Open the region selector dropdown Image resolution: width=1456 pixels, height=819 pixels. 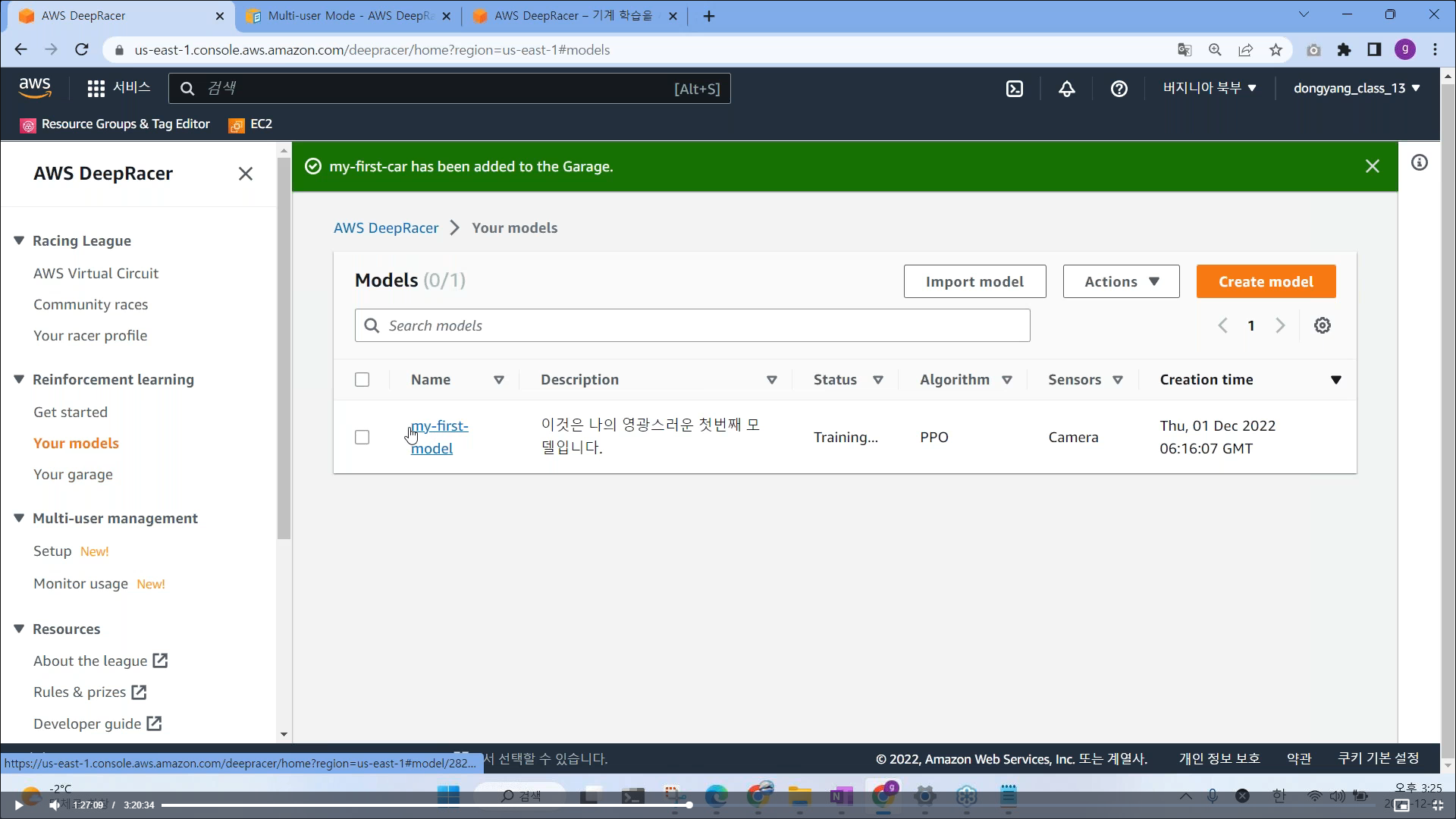tap(1210, 88)
